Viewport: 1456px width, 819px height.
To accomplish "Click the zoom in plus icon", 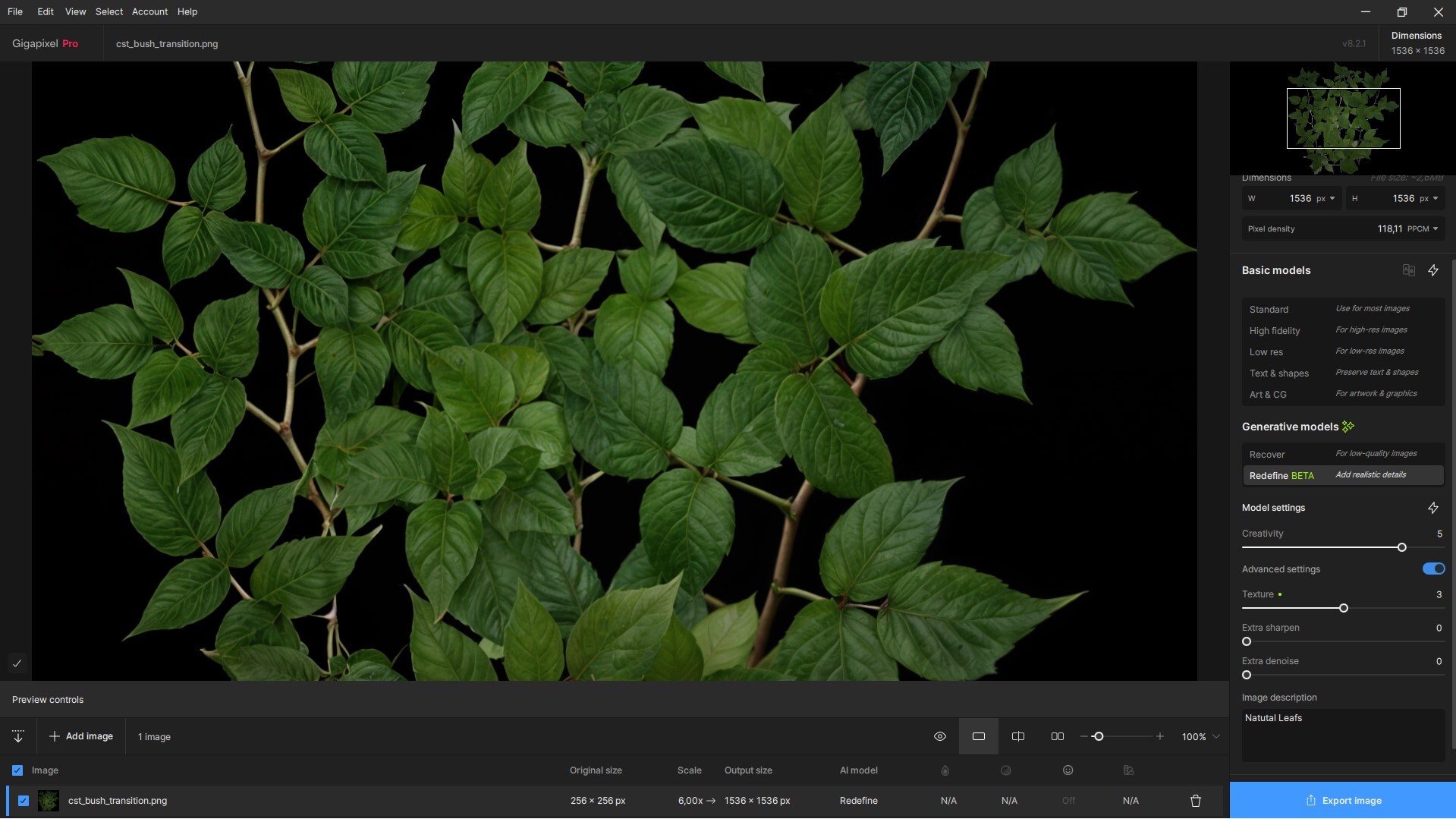I will [x=1160, y=736].
